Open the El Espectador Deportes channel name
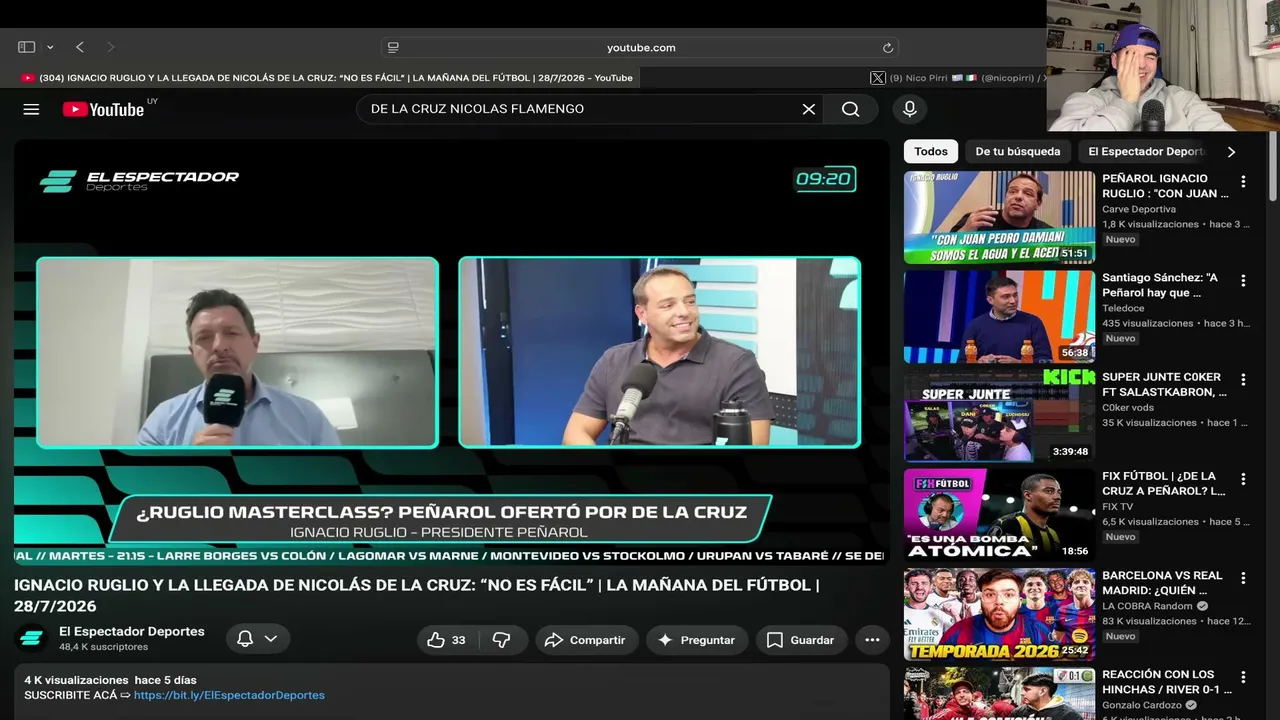This screenshot has width=1280, height=720. 132,631
